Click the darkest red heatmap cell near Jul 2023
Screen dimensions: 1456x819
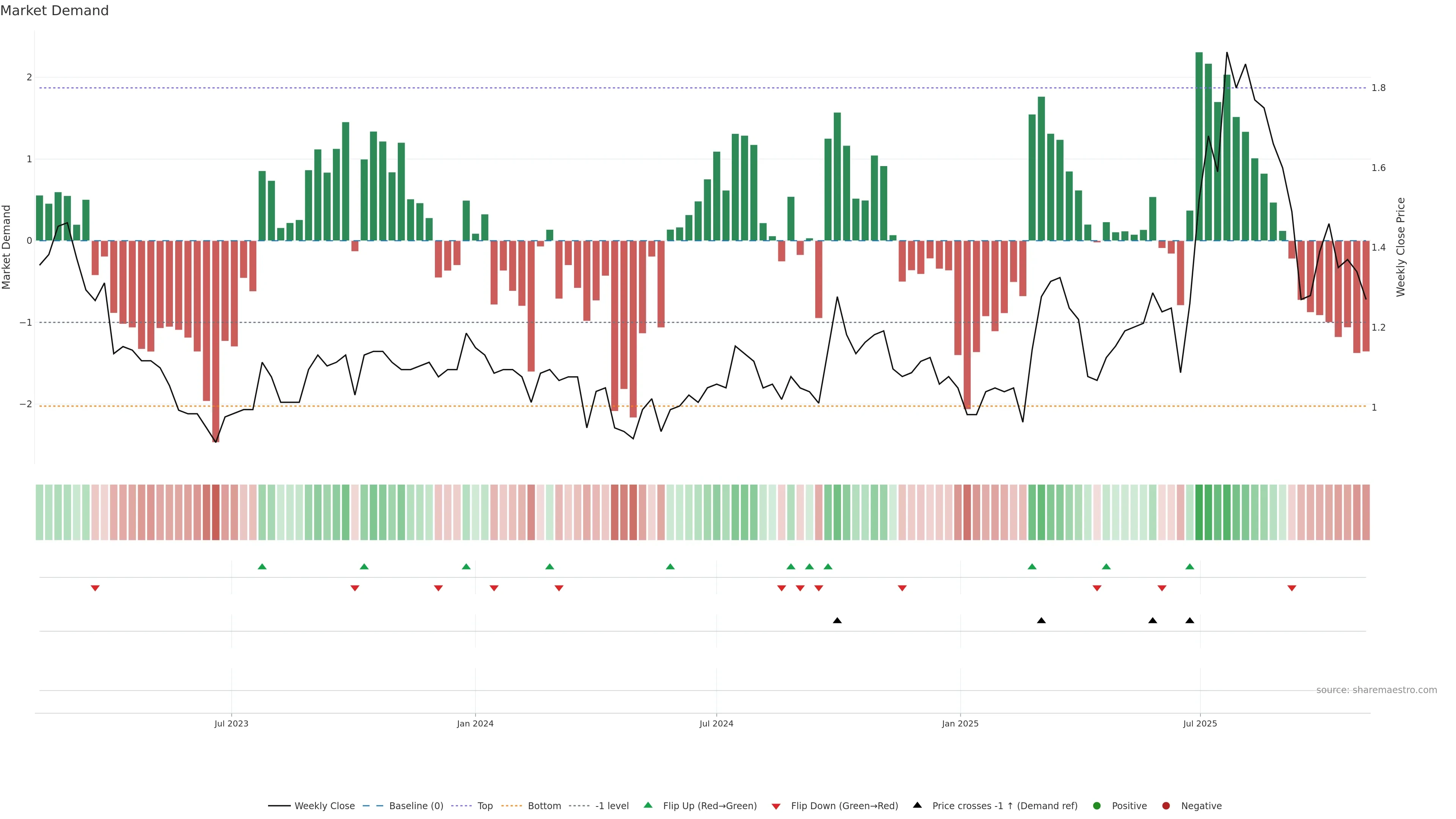[x=215, y=512]
